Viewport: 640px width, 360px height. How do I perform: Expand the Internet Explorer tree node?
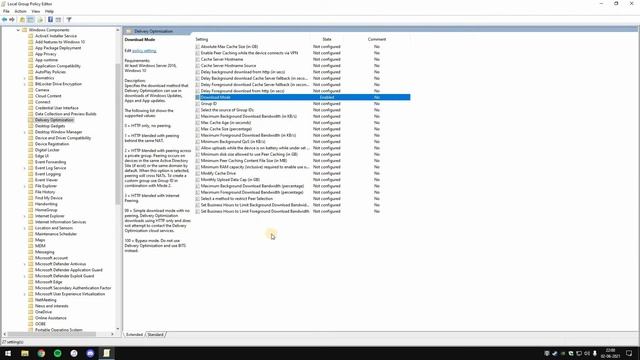click(x=24, y=216)
